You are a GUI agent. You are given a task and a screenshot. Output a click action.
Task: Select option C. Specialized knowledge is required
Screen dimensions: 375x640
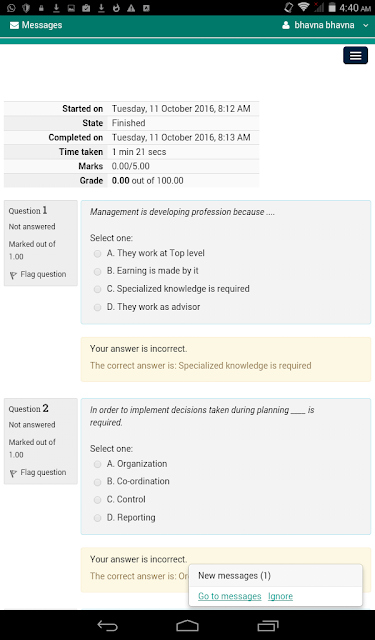pyautogui.click(x=98, y=289)
